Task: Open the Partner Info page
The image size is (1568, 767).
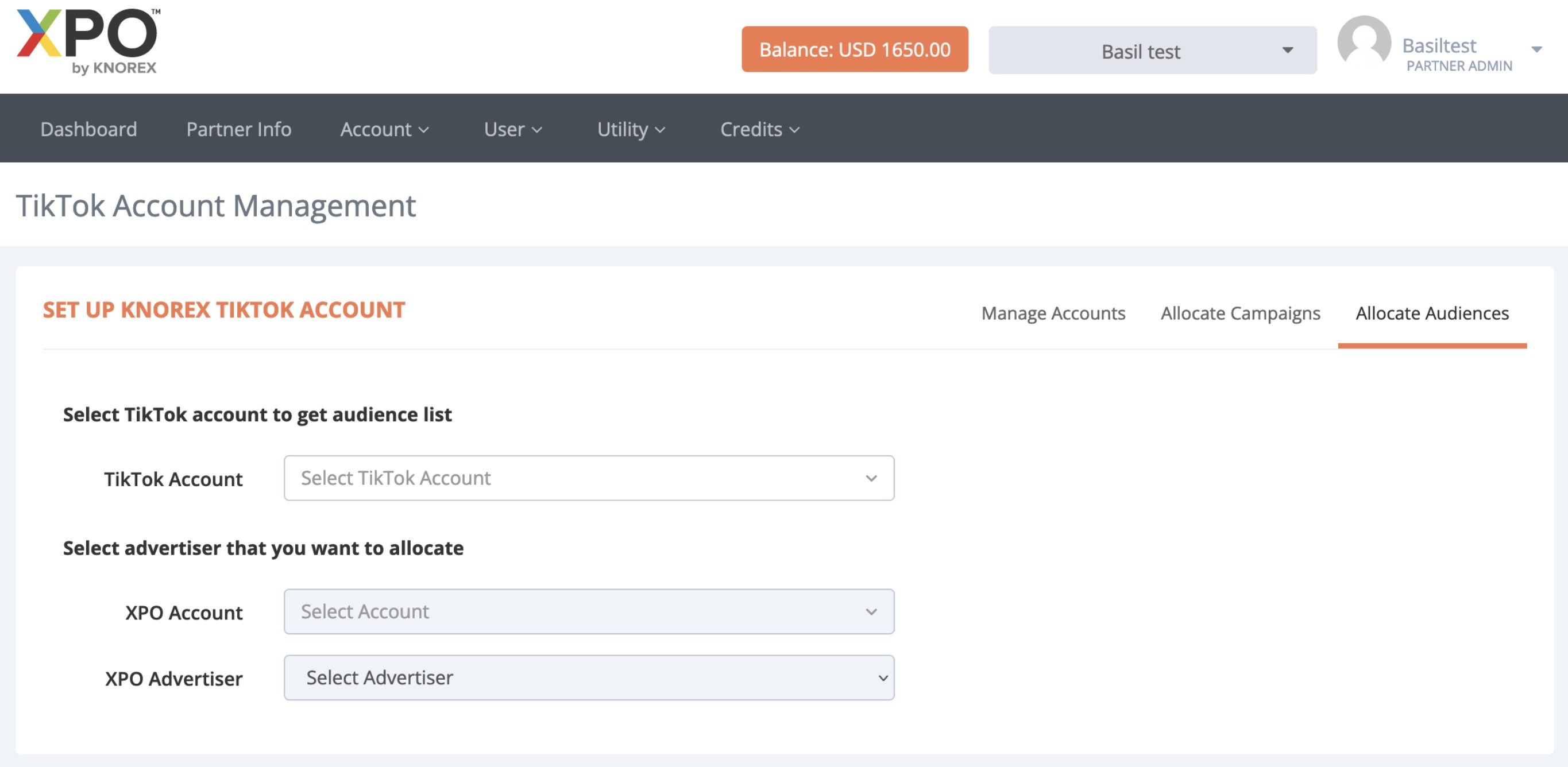Action: click(x=238, y=130)
